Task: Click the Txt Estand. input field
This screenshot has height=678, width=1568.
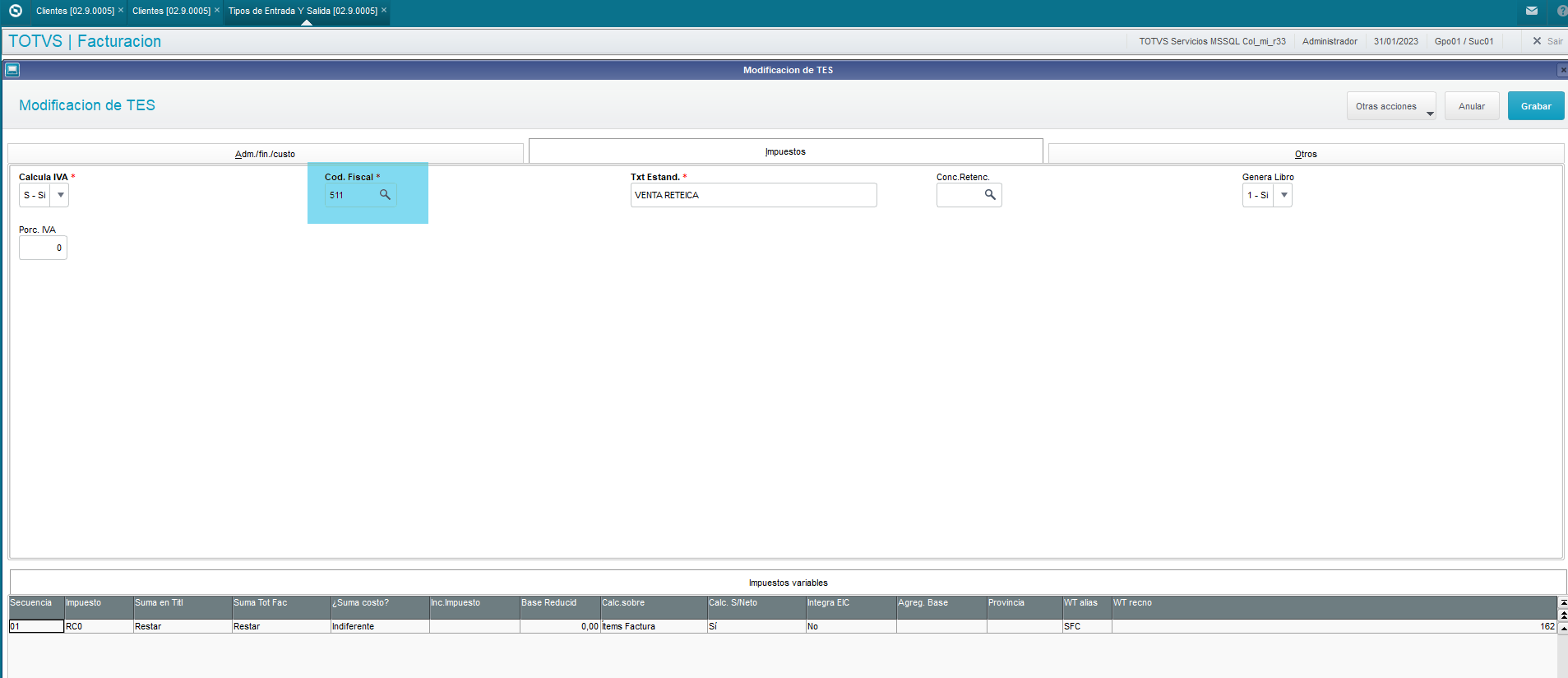Action: tap(753, 195)
